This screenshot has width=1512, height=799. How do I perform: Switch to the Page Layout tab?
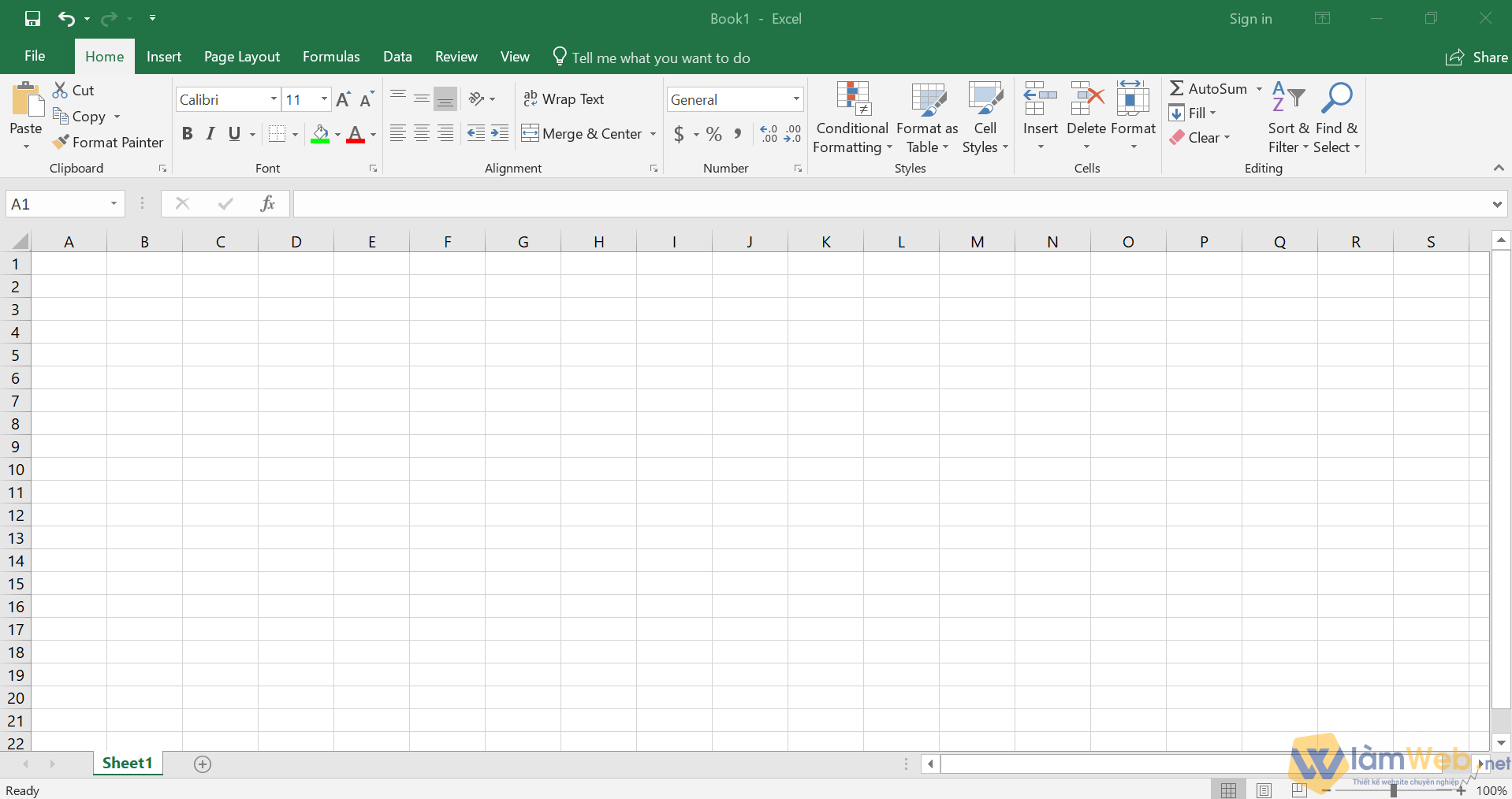pyautogui.click(x=241, y=57)
